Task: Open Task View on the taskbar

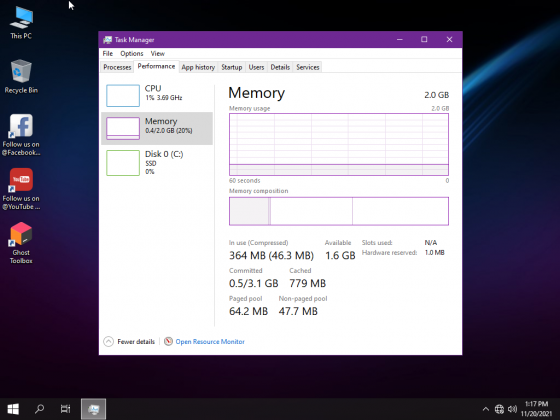Action: point(66,409)
